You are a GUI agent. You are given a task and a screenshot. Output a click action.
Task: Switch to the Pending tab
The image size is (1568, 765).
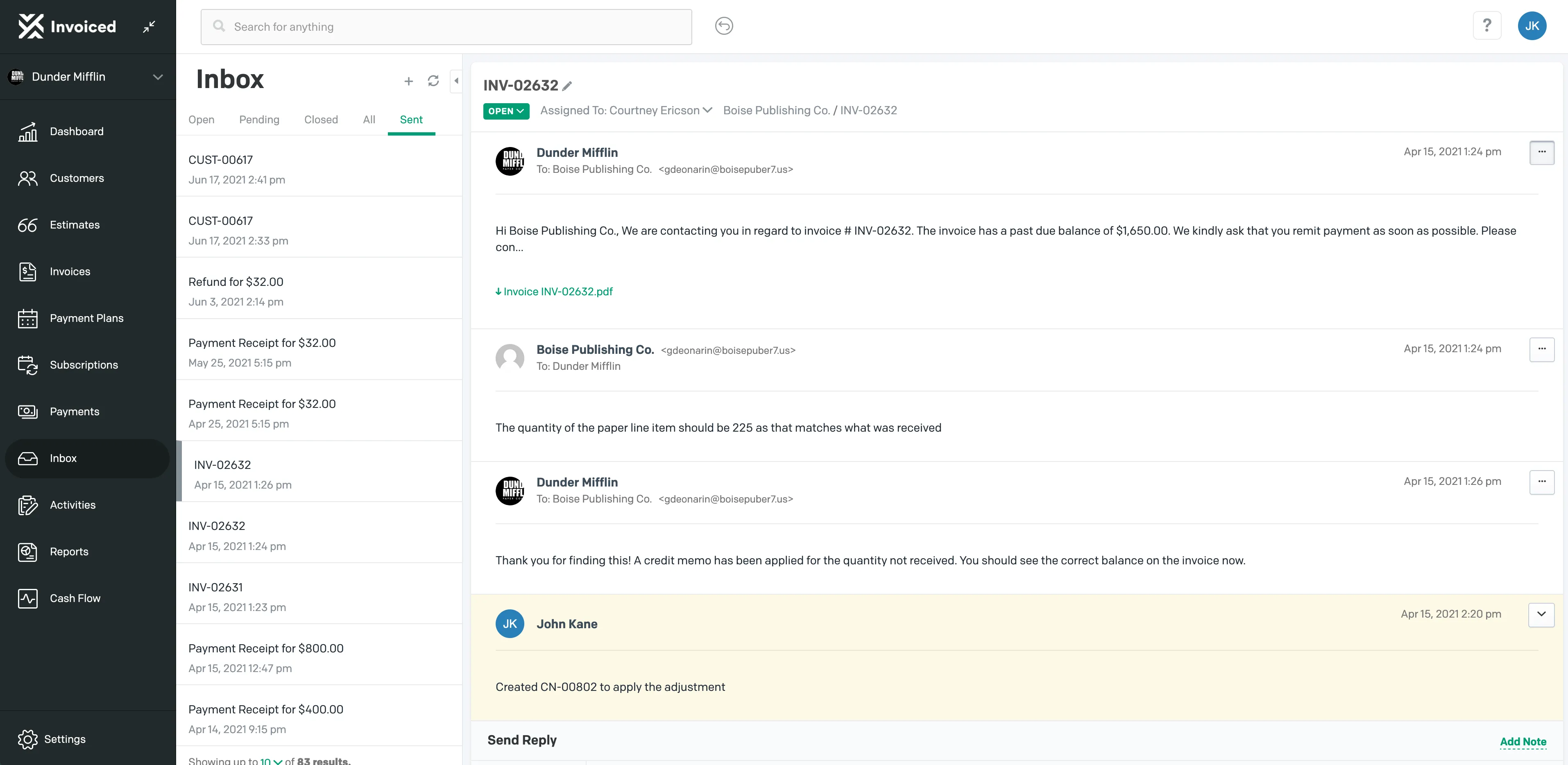point(259,120)
